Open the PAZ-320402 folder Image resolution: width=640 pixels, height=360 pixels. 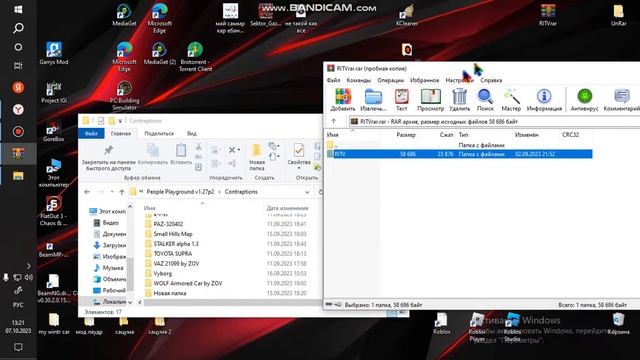click(168, 224)
